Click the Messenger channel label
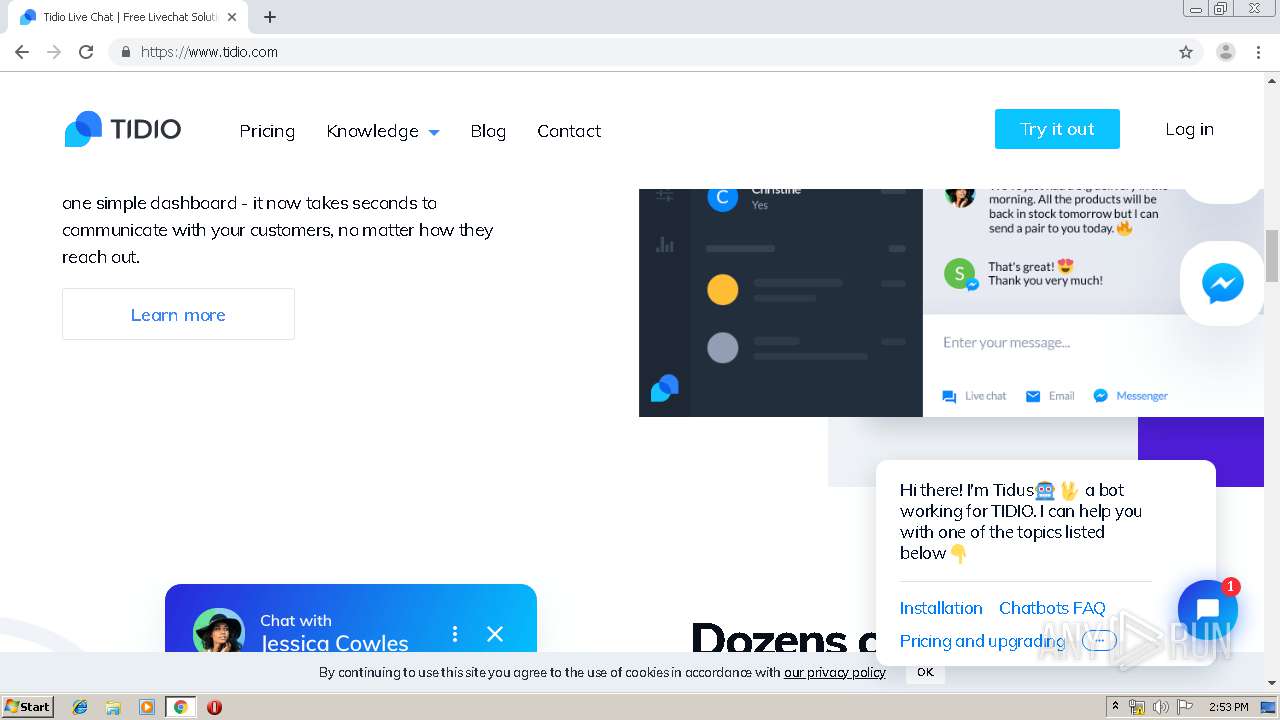The width and height of the screenshot is (1280, 720). tap(1142, 396)
